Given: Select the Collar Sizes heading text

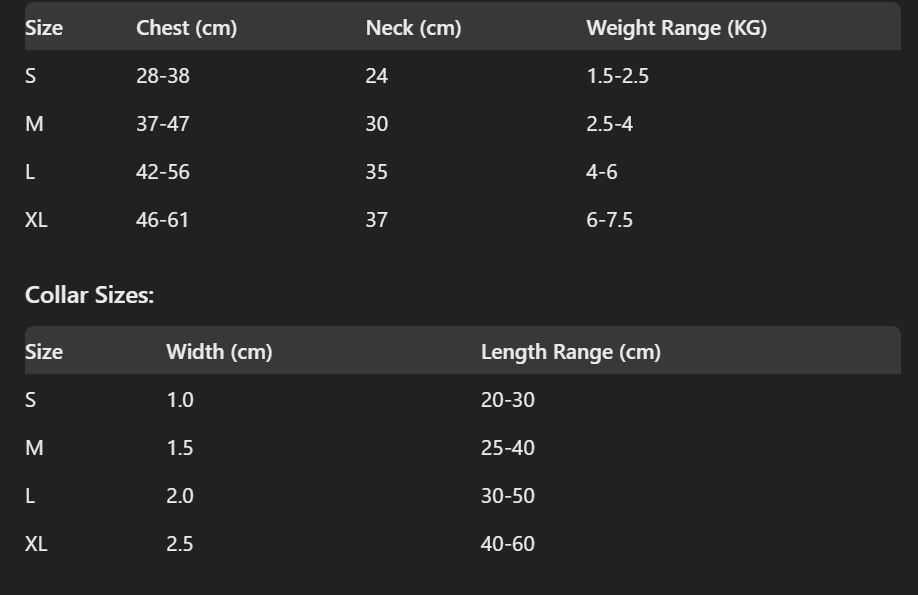Looking at the screenshot, I should click(x=89, y=295).
